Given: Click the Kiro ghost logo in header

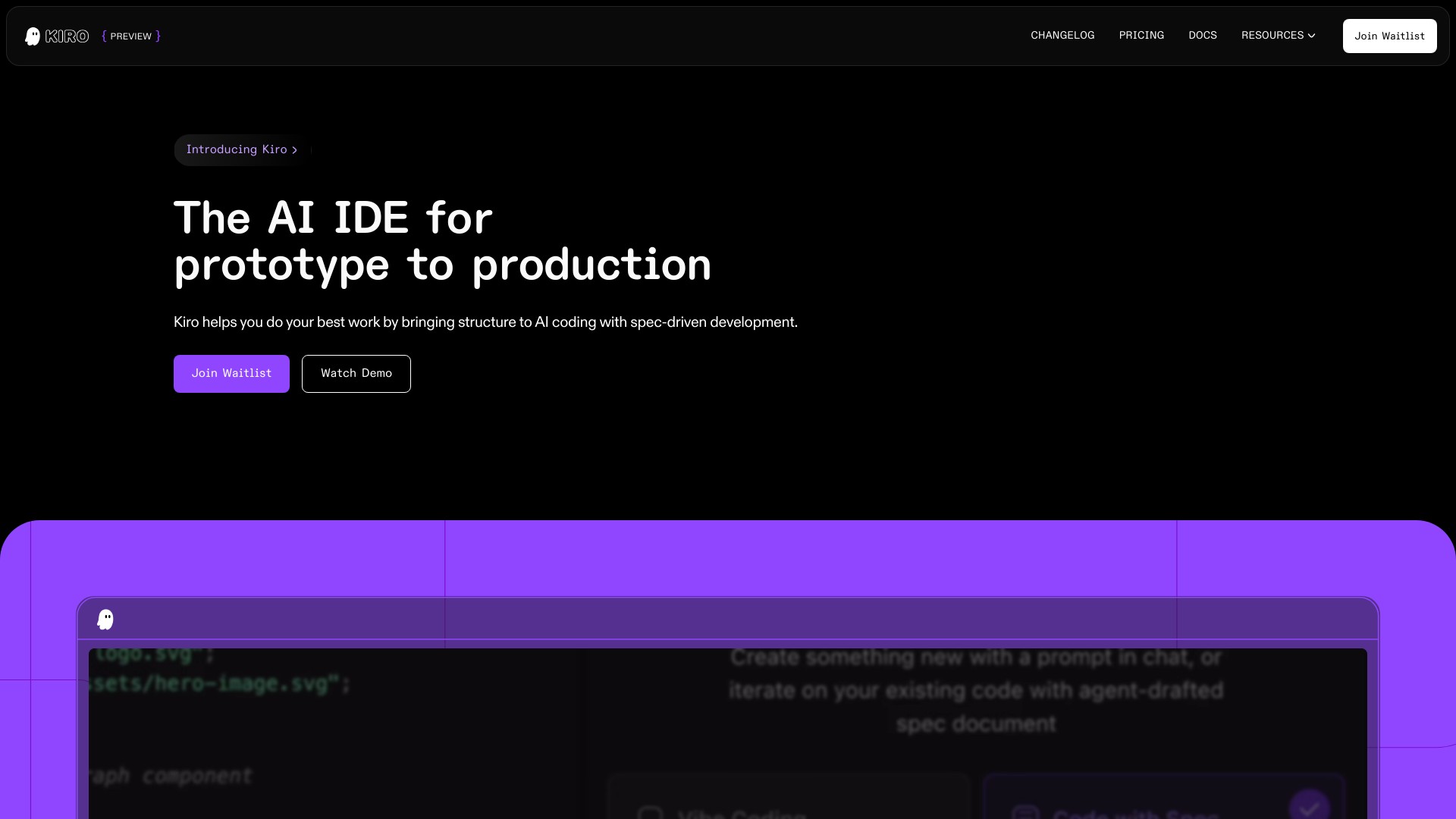Looking at the screenshot, I should (x=33, y=36).
